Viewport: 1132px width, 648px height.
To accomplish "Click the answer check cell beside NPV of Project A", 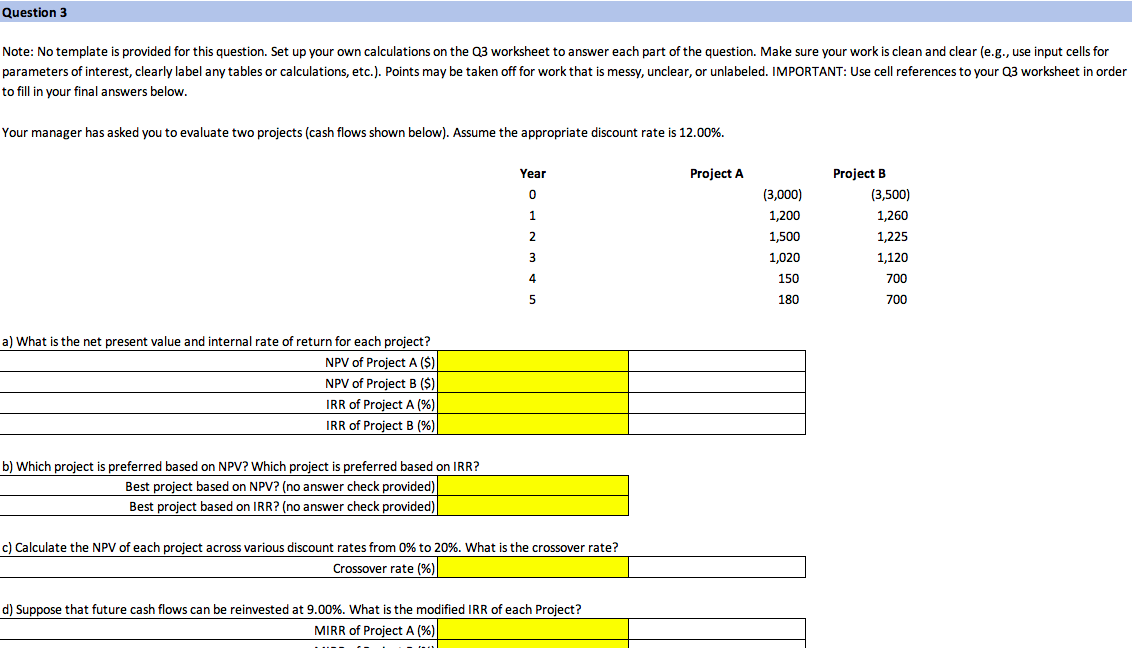I will (717, 362).
